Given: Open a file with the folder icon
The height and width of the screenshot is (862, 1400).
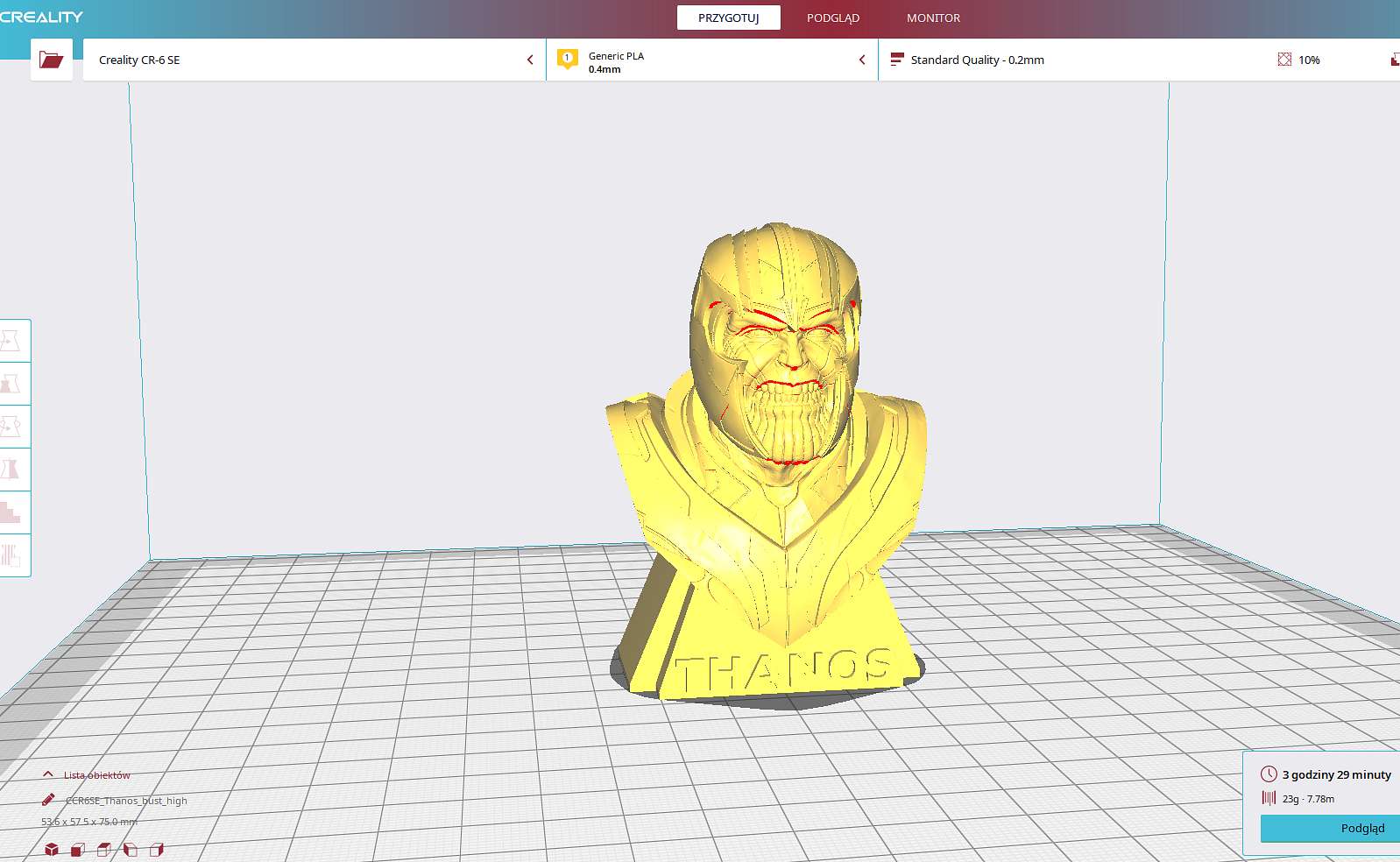Looking at the screenshot, I should pos(52,60).
